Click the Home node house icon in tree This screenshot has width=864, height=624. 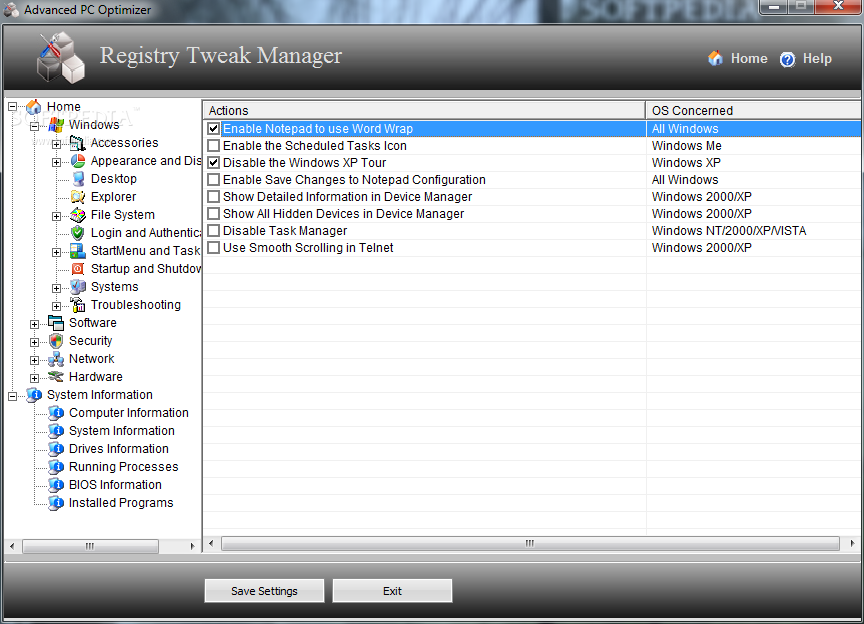(x=34, y=106)
